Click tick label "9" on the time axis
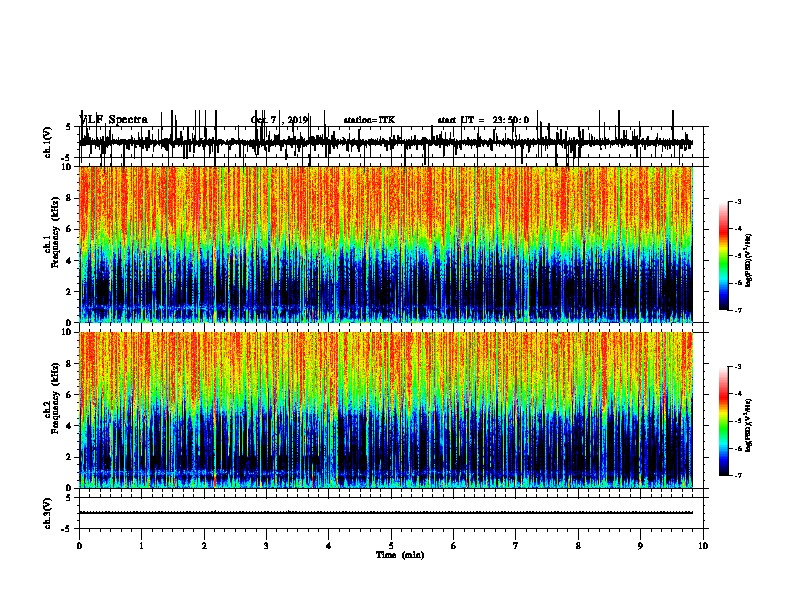The width and height of the screenshot is (792, 612). (640, 546)
